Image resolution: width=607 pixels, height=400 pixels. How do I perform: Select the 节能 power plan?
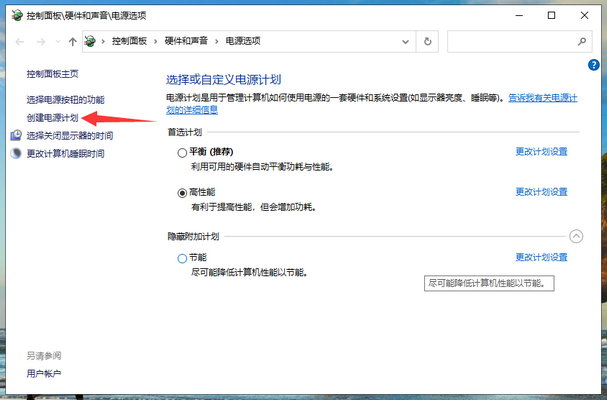182,258
